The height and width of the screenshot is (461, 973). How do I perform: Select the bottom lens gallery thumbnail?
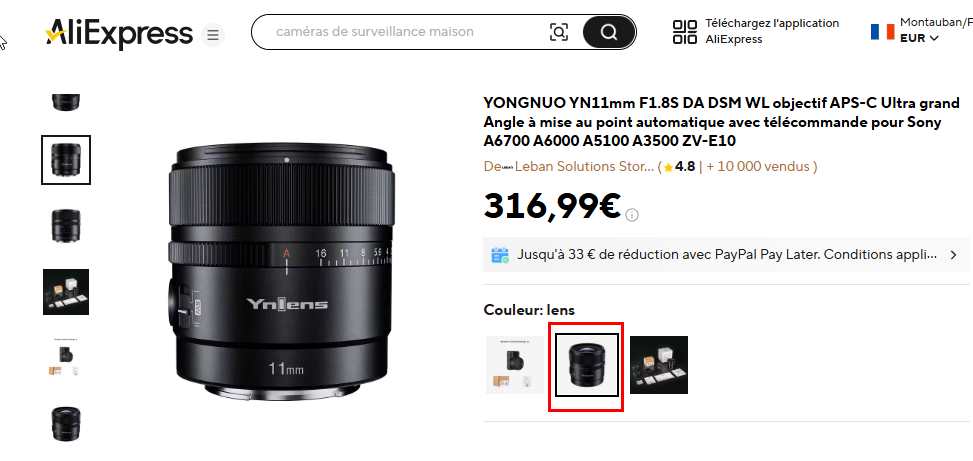pyautogui.click(x=66, y=423)
